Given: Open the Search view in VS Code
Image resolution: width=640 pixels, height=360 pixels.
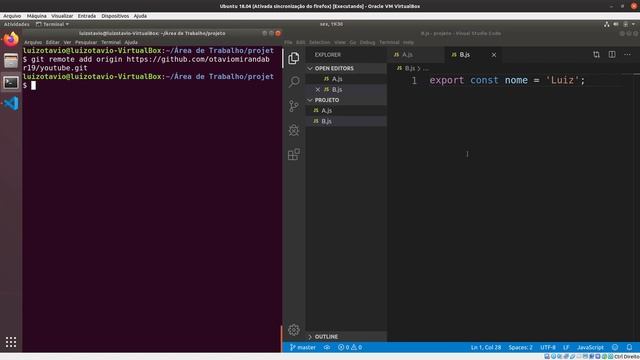Looking at the screenshot, I should click(x=293, y=82).
